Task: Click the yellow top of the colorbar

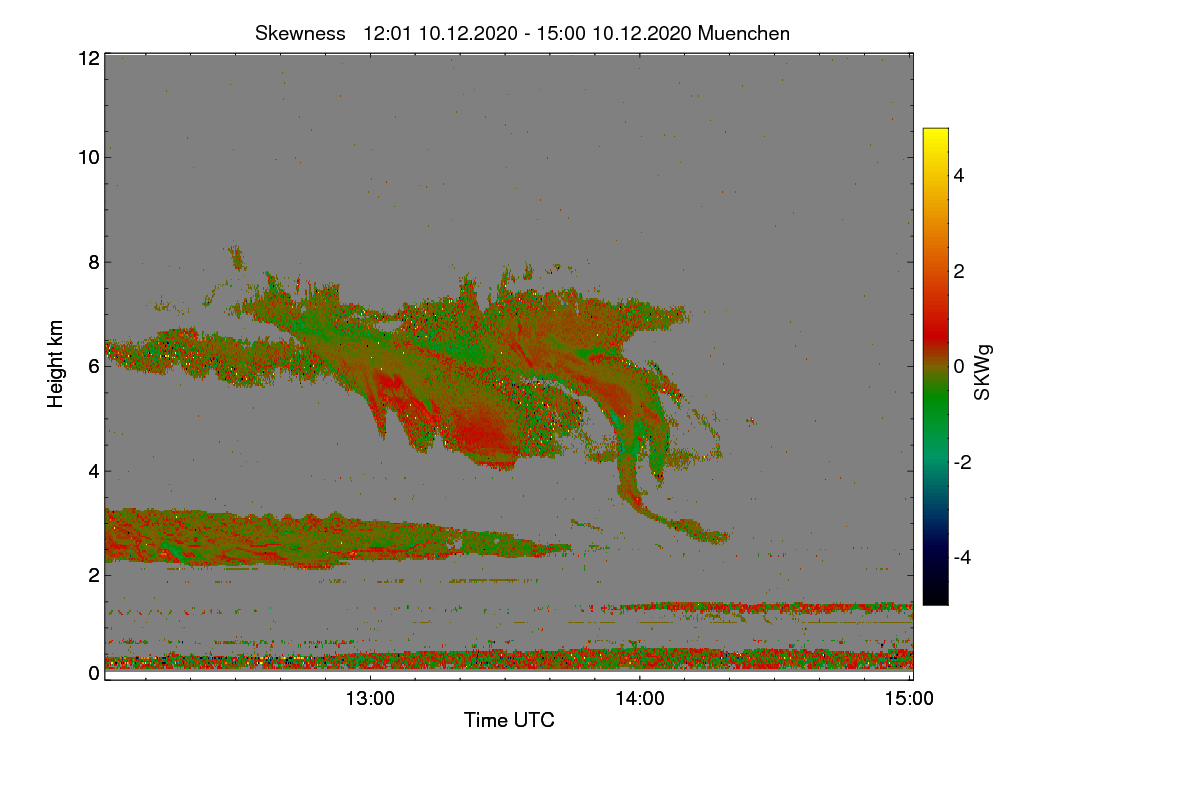Action: (935, 134)
